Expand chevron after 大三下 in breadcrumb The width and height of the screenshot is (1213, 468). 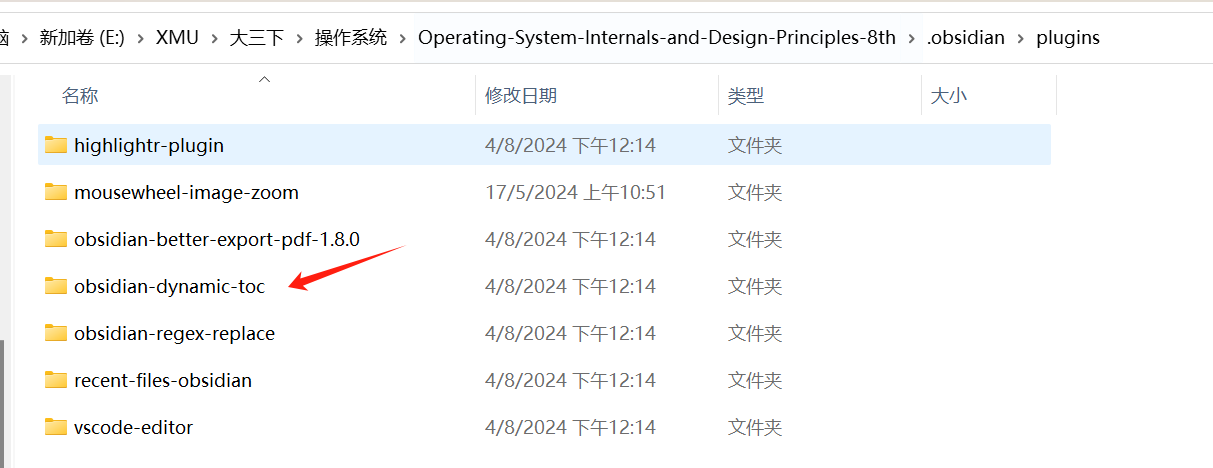(299, 38)
